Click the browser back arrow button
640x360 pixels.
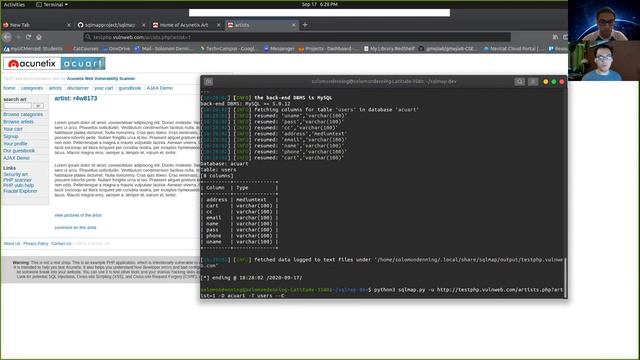pyautogui.click(x=7, y=37)
